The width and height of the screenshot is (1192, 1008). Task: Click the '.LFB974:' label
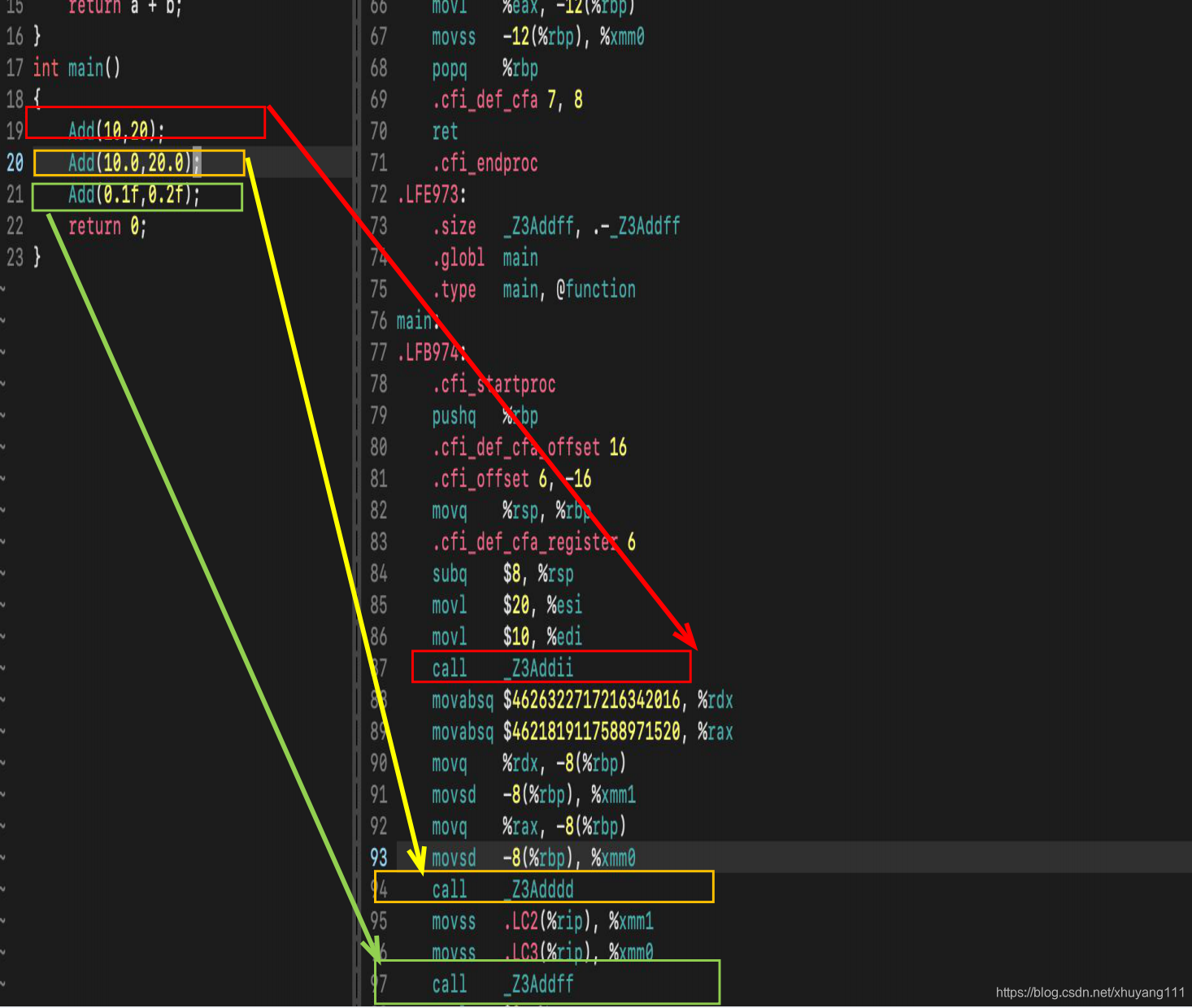point(432,353)
